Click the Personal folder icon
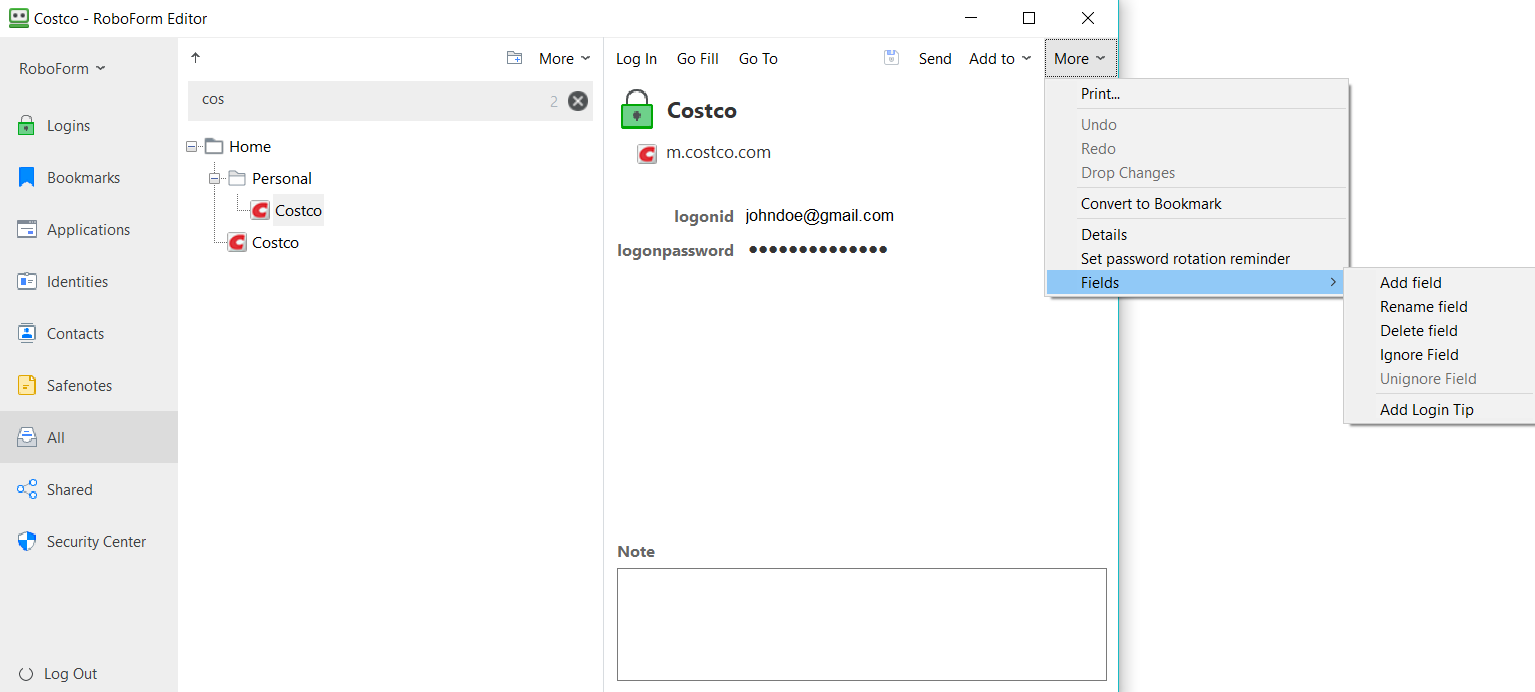Viewport: 1535px width, 692px height. pos(237,179)
